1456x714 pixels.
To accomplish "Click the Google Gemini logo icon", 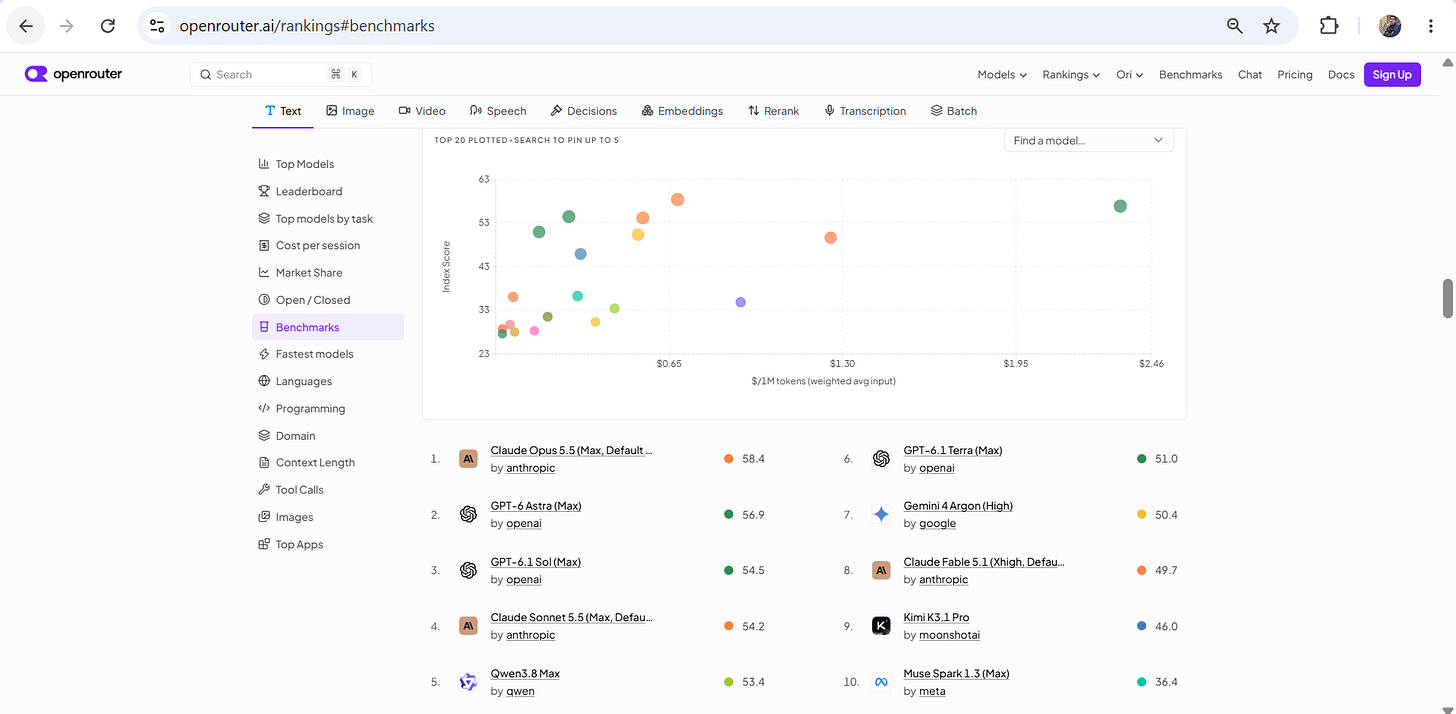I will 881,514.
